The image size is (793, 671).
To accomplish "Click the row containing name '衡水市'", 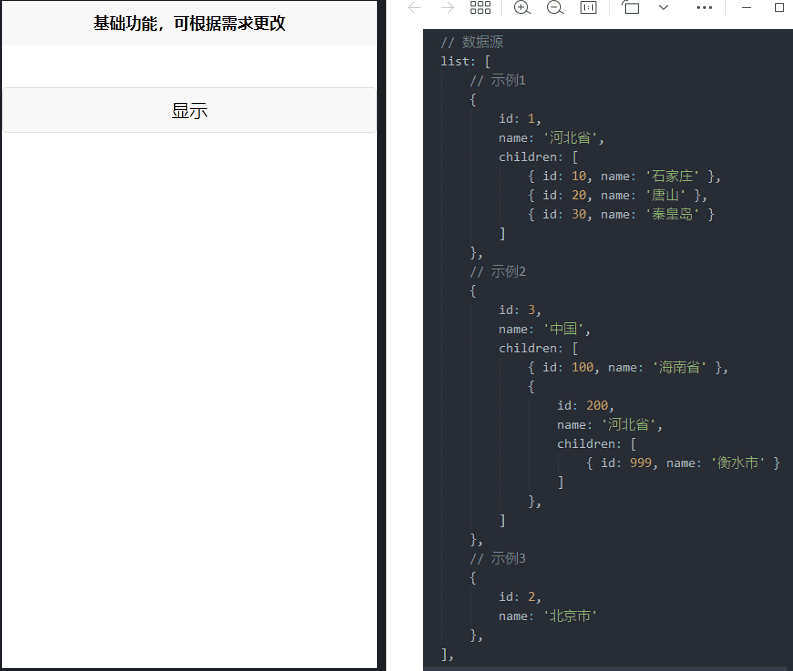I will point(683,463).
